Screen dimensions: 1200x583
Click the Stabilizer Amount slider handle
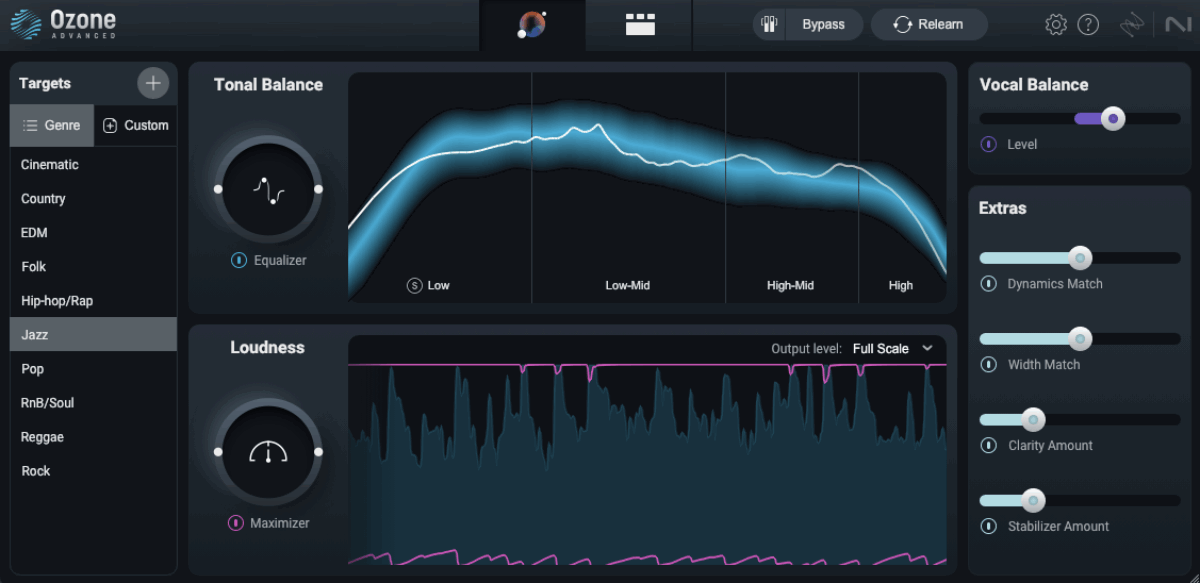coord(1033,501)
